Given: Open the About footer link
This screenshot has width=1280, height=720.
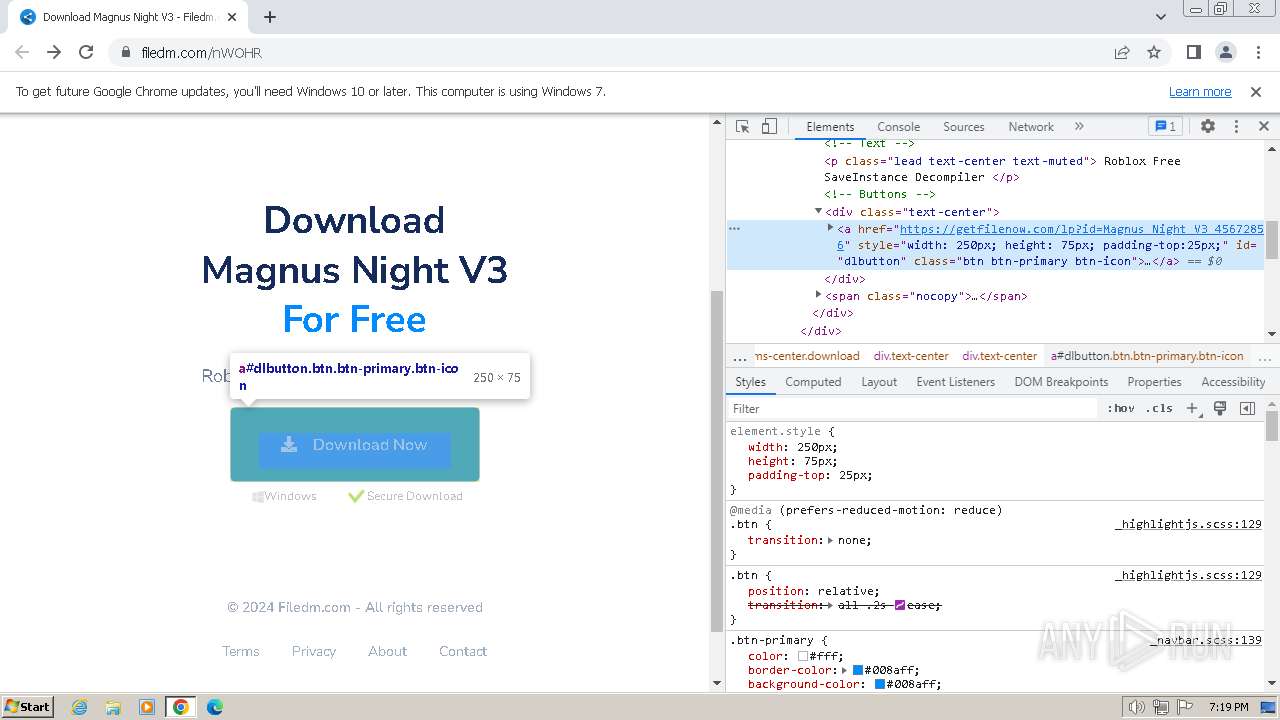Looking at the screenshot, I should [387, 651].
